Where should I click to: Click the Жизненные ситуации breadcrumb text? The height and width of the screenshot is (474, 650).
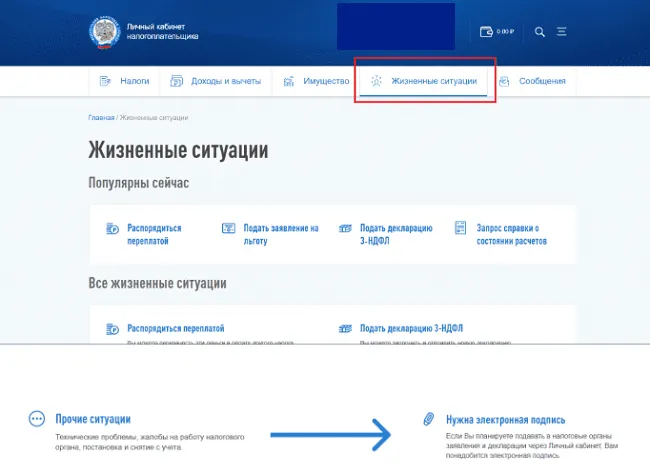[153, 117]
